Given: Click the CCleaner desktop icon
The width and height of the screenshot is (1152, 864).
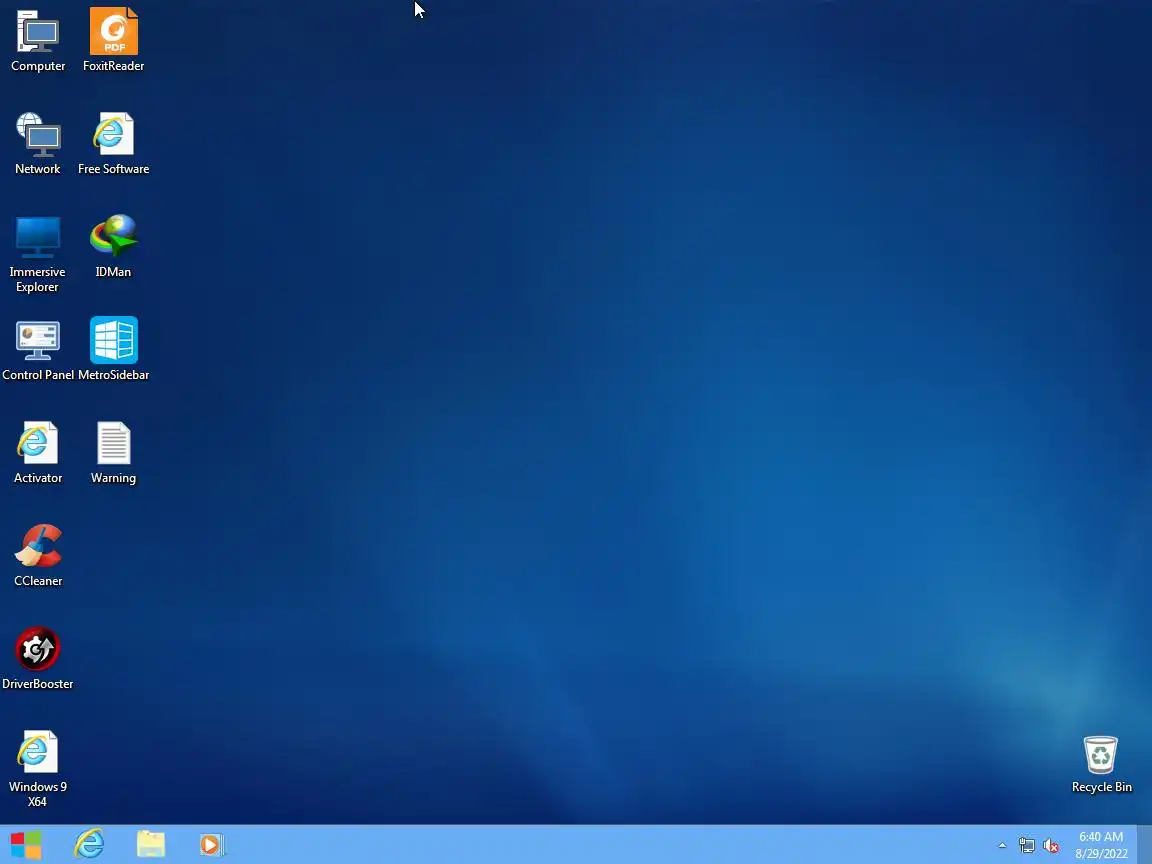Looking at the screenshot, I should 38,555.
